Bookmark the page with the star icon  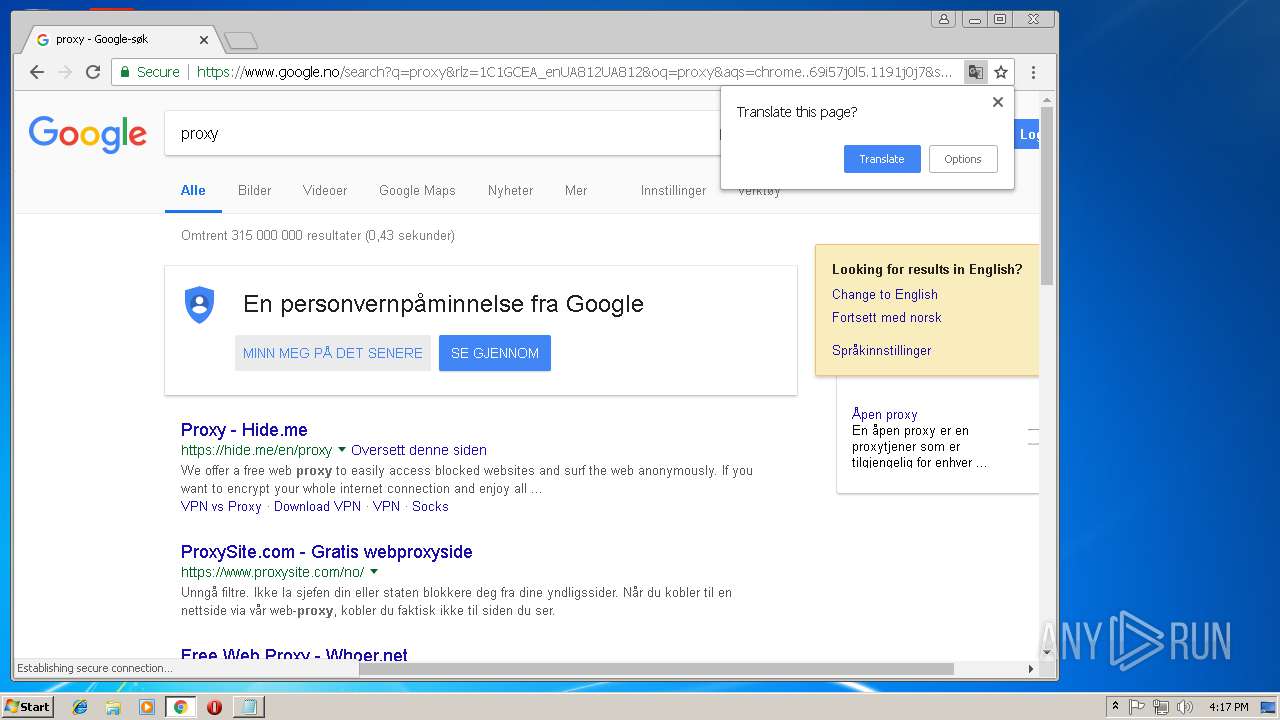pyautogui.click(x=1001, y=72)
